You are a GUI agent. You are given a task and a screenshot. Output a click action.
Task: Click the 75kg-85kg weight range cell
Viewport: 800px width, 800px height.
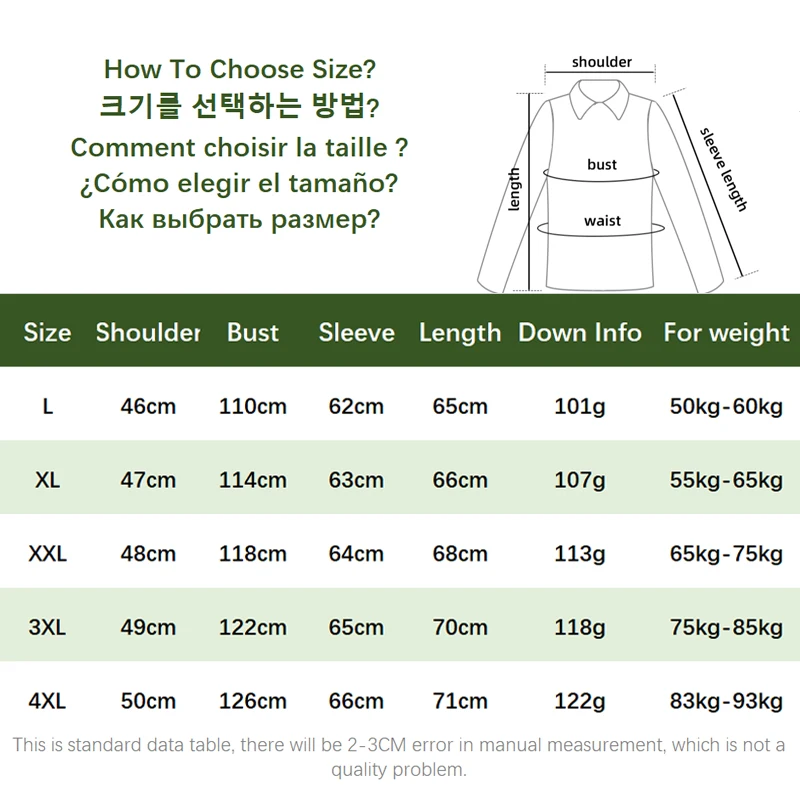pos(727,628)
